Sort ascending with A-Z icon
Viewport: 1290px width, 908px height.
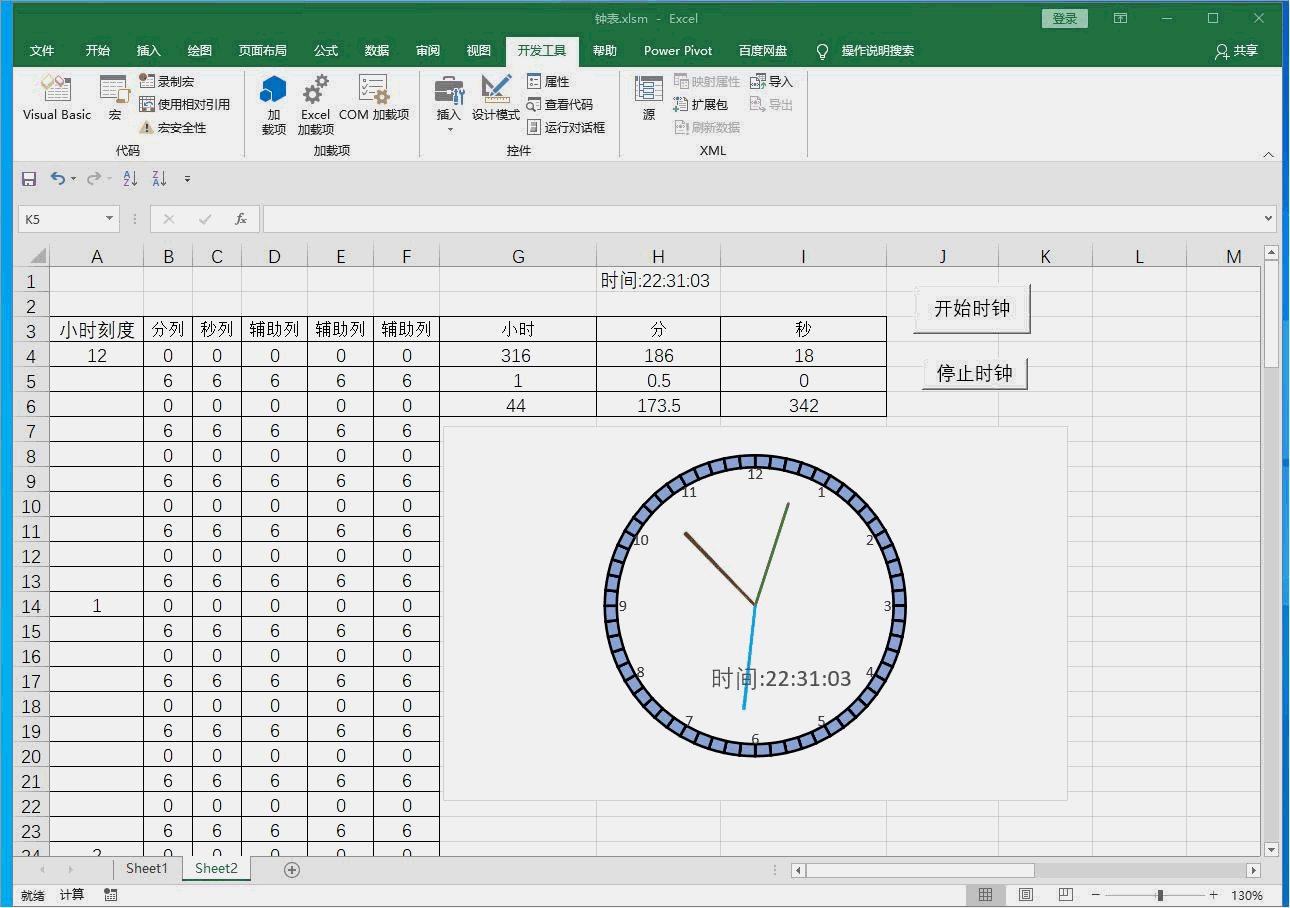pyautogui.click(x=130, y=179)
